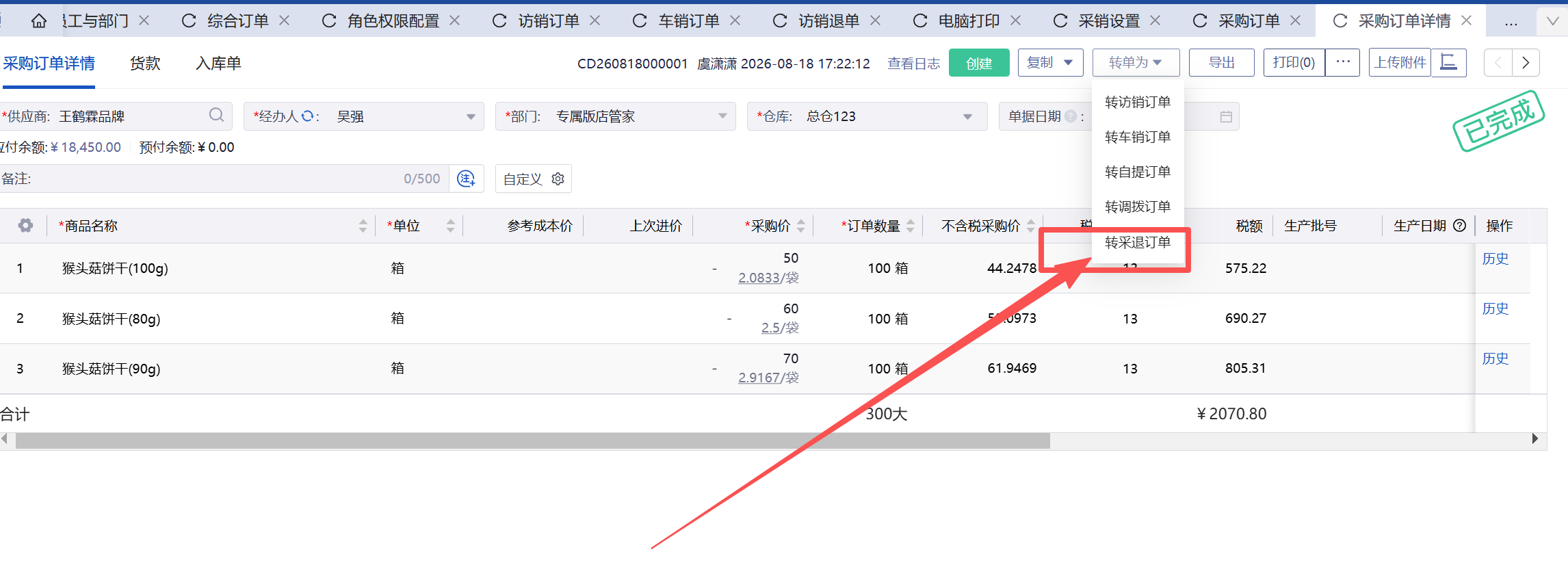
Task: Refresh the 综合订单 tab via its reload icon
Action: click(189, 21)
